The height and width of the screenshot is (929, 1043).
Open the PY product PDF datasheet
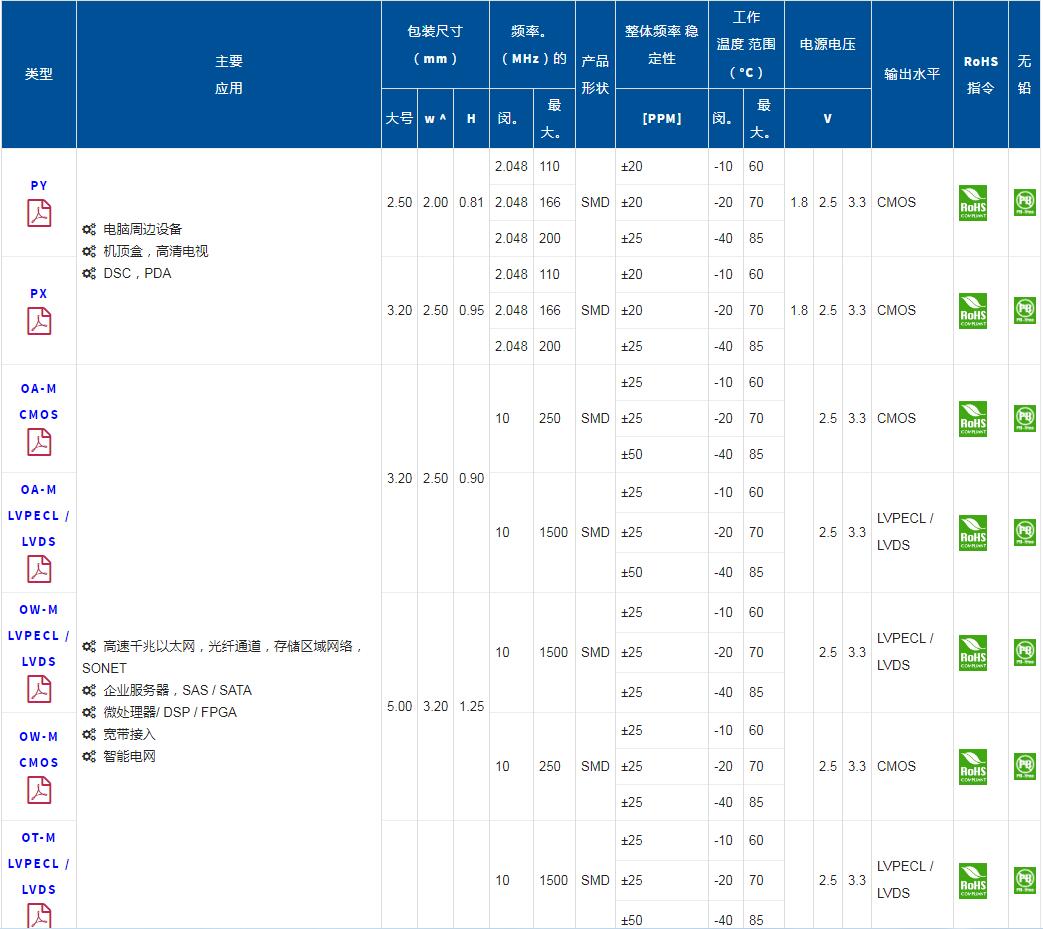(x=39, y=213)
